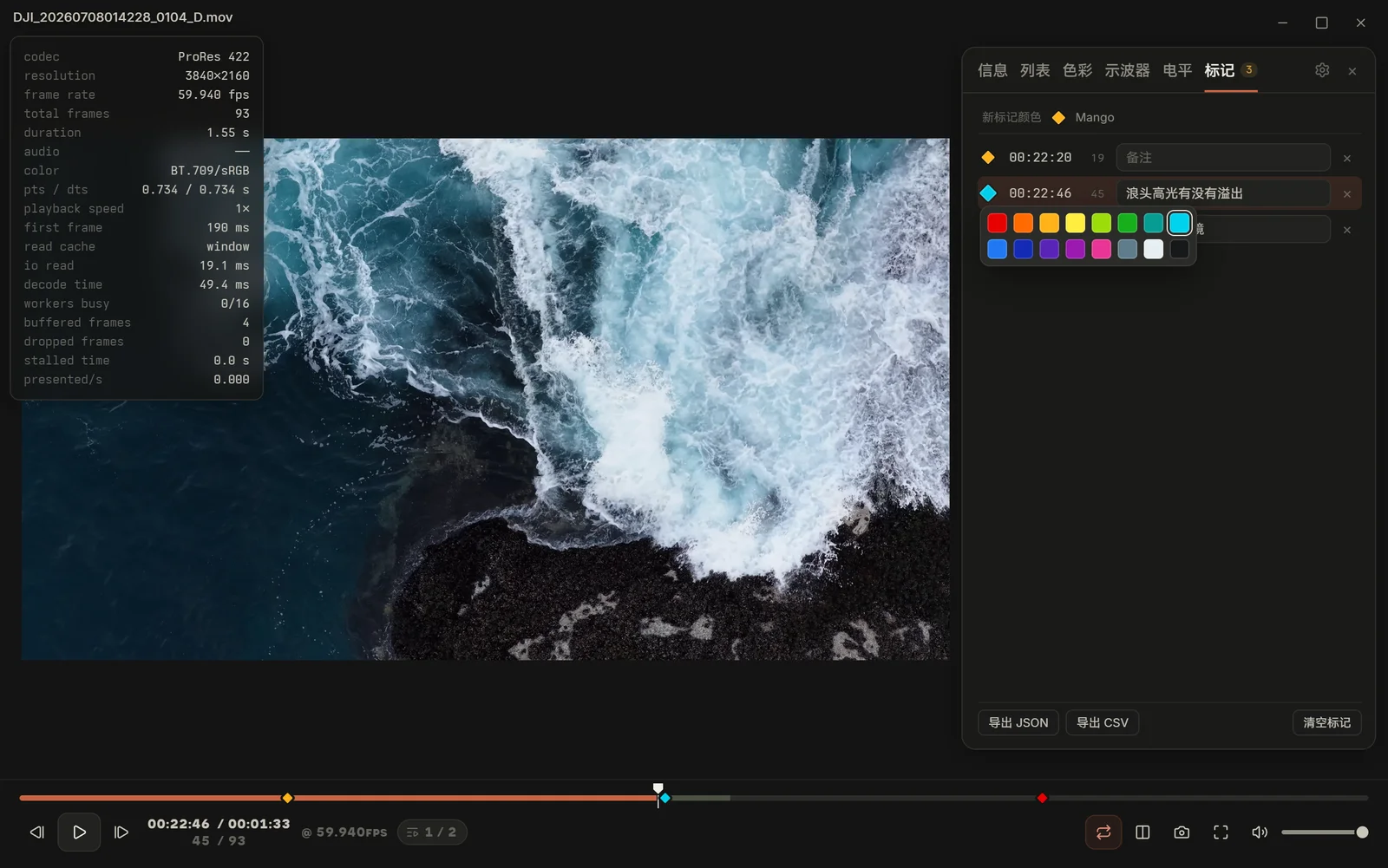
Task: Switch to the 示波器 tab
Action: pyautogui.click(x=1127, y=70)
